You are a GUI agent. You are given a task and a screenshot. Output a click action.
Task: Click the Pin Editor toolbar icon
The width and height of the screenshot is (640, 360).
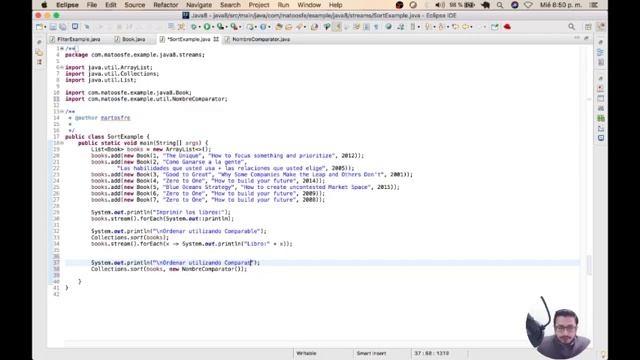495,27
